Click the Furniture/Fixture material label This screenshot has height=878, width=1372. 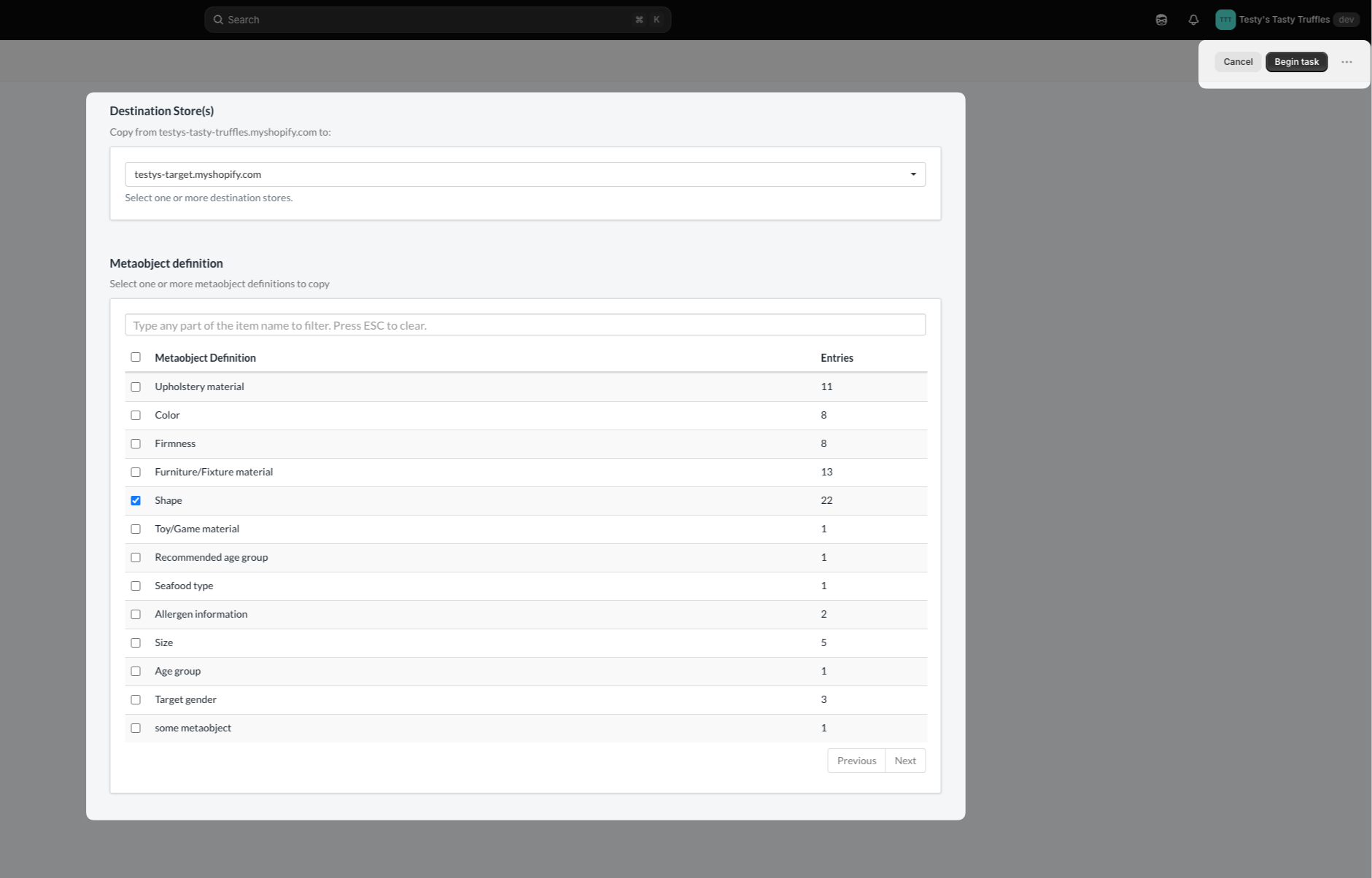[x=214, y=472]
